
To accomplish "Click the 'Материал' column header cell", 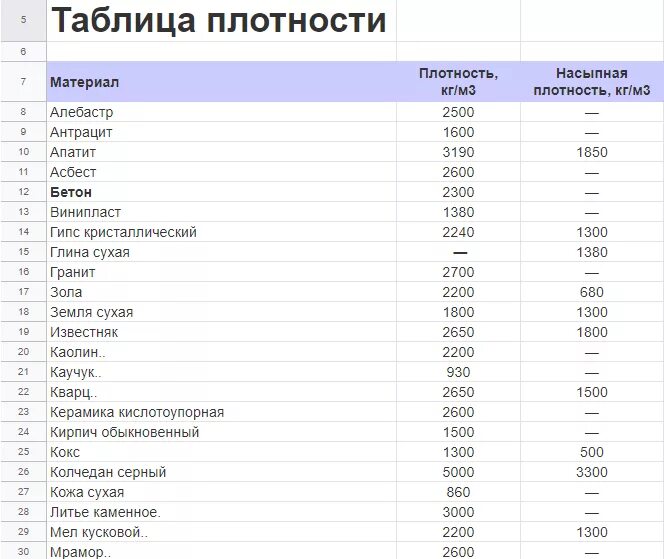I will (221, 82).
